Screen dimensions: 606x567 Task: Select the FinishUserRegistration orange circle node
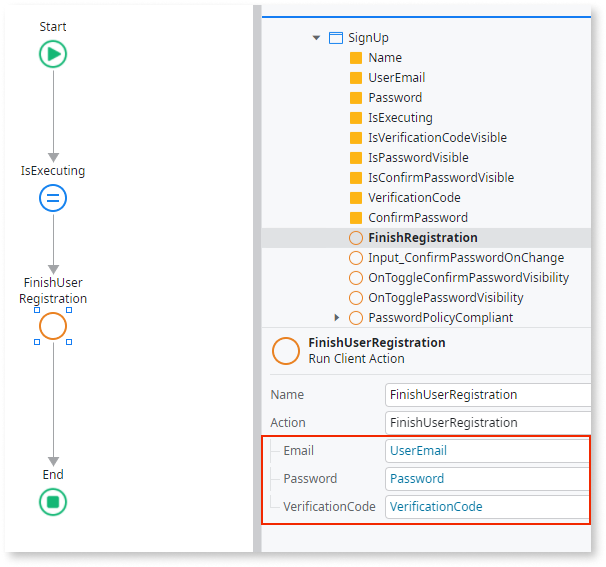tap(53, 326)
